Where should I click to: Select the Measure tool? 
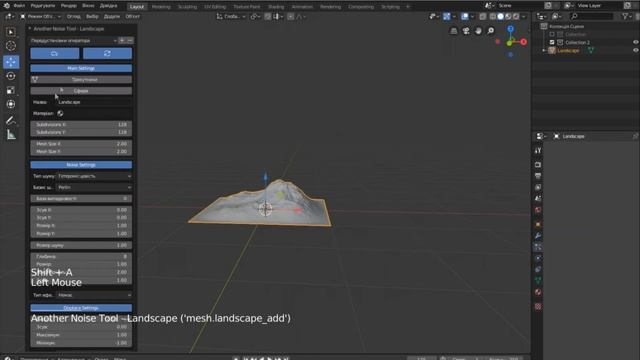(x=11, y=134)
